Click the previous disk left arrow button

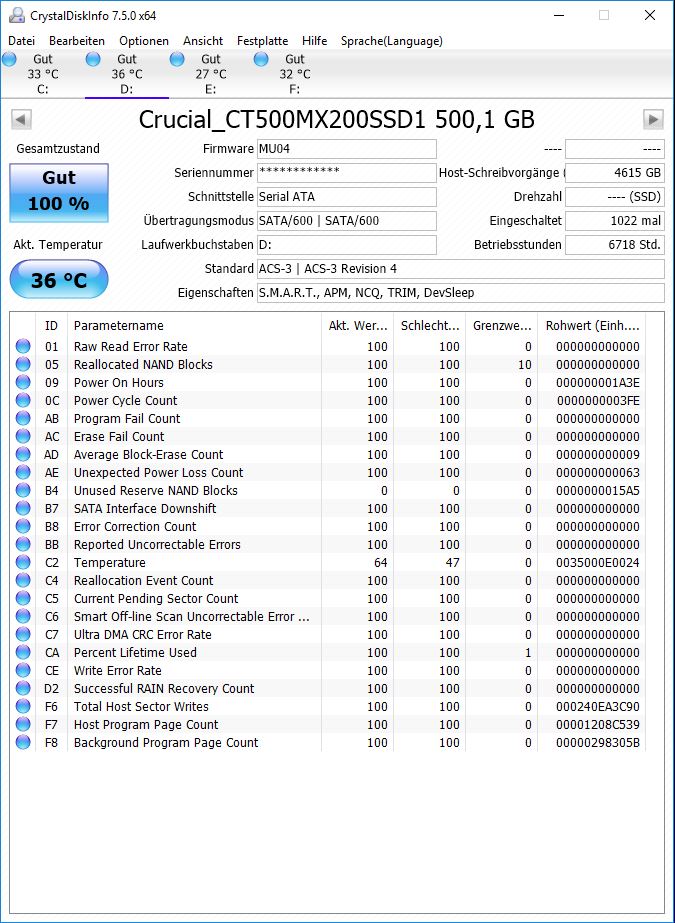(x=21, y=119)
